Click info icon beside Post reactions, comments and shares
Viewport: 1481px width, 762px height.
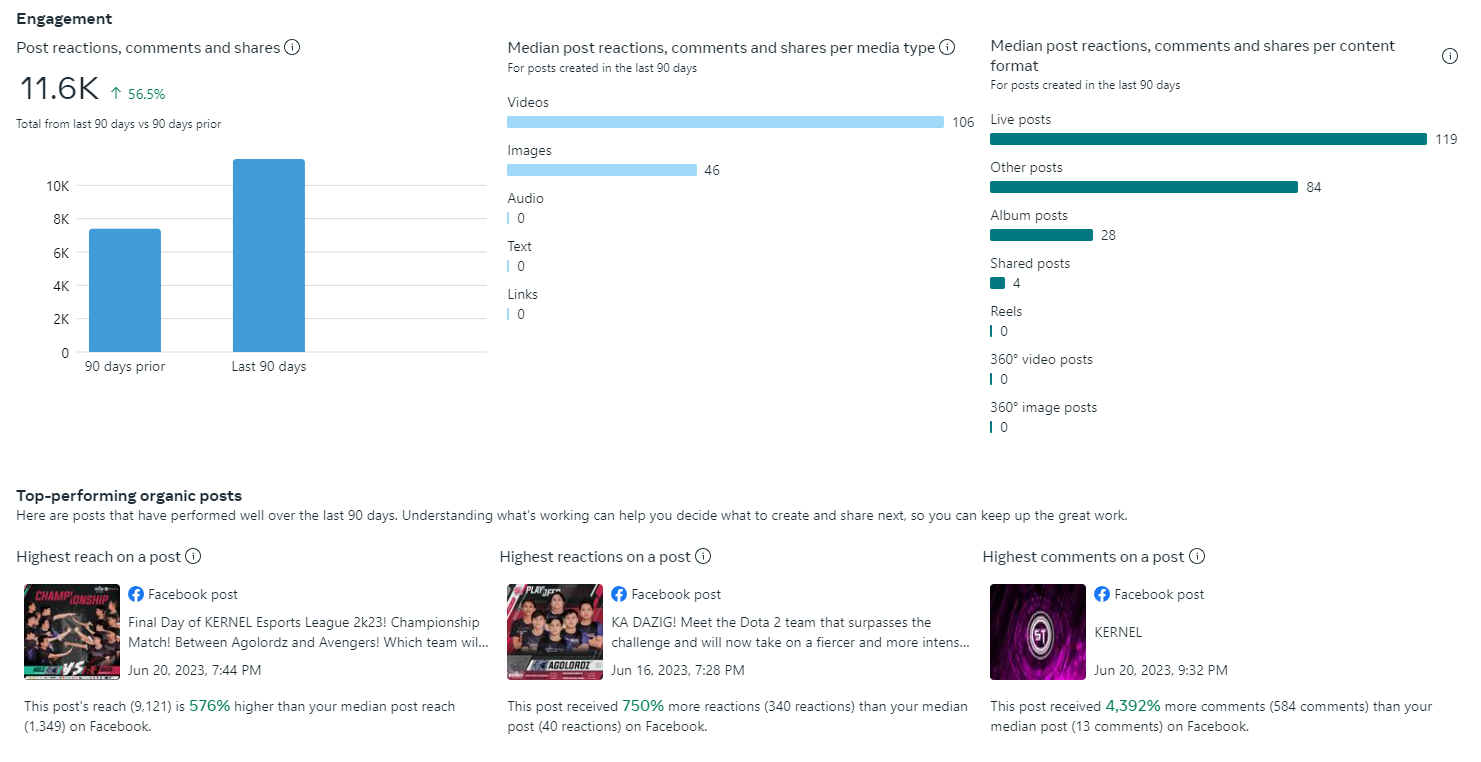(x=292, y=47)
